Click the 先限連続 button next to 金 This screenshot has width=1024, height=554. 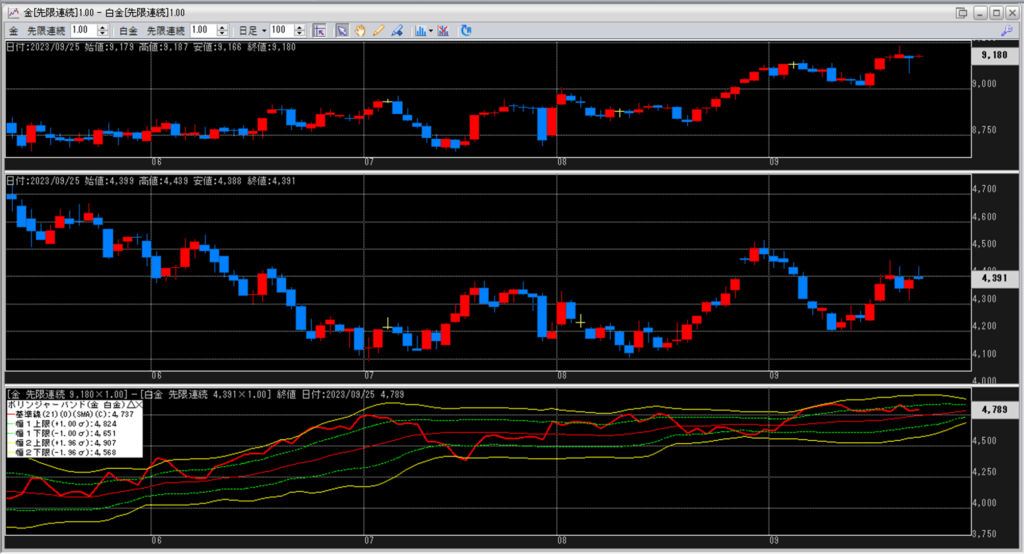click(x=46, y=31)
